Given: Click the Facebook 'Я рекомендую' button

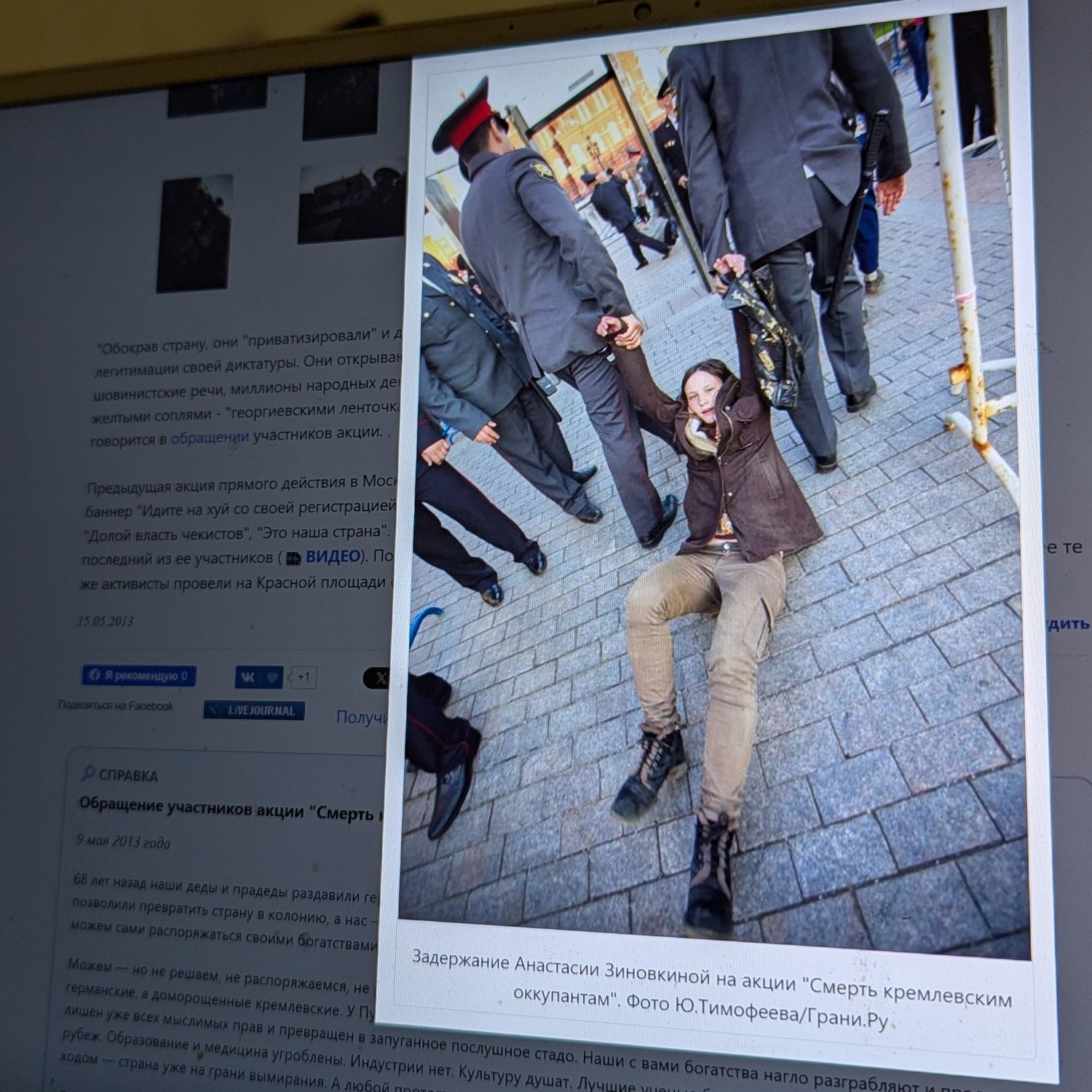Looking at the screenshot, I should pos(138,676).
